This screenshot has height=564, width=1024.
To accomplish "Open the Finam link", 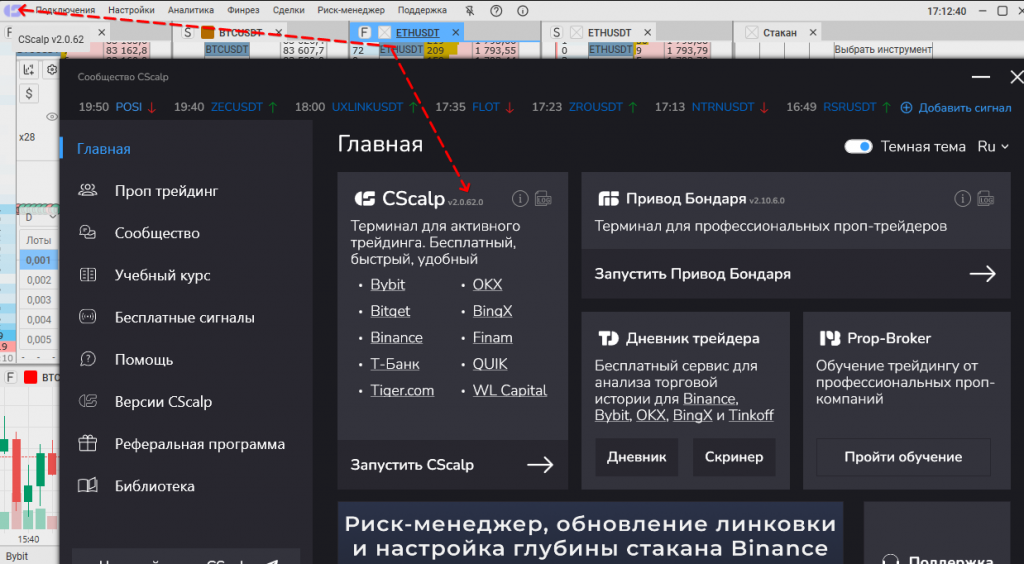I will (x=492, y=337).
